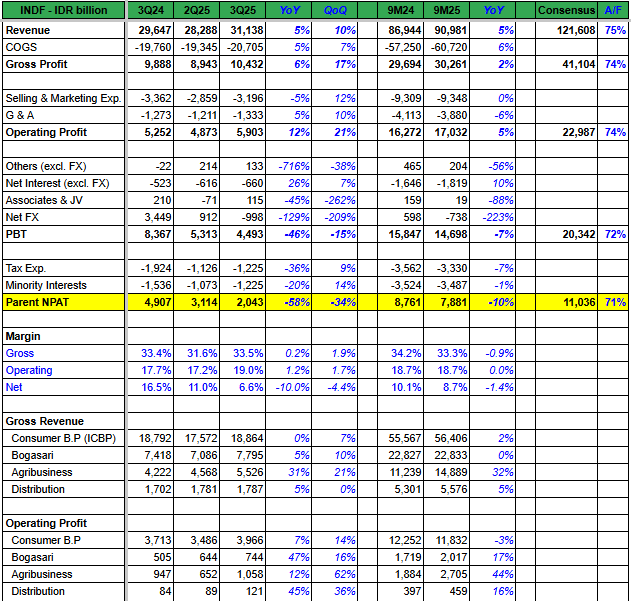The width and height of the screenshot is (631, 601).
Task: Select the lower Operating Profit section heading
Action: [46, 523]
